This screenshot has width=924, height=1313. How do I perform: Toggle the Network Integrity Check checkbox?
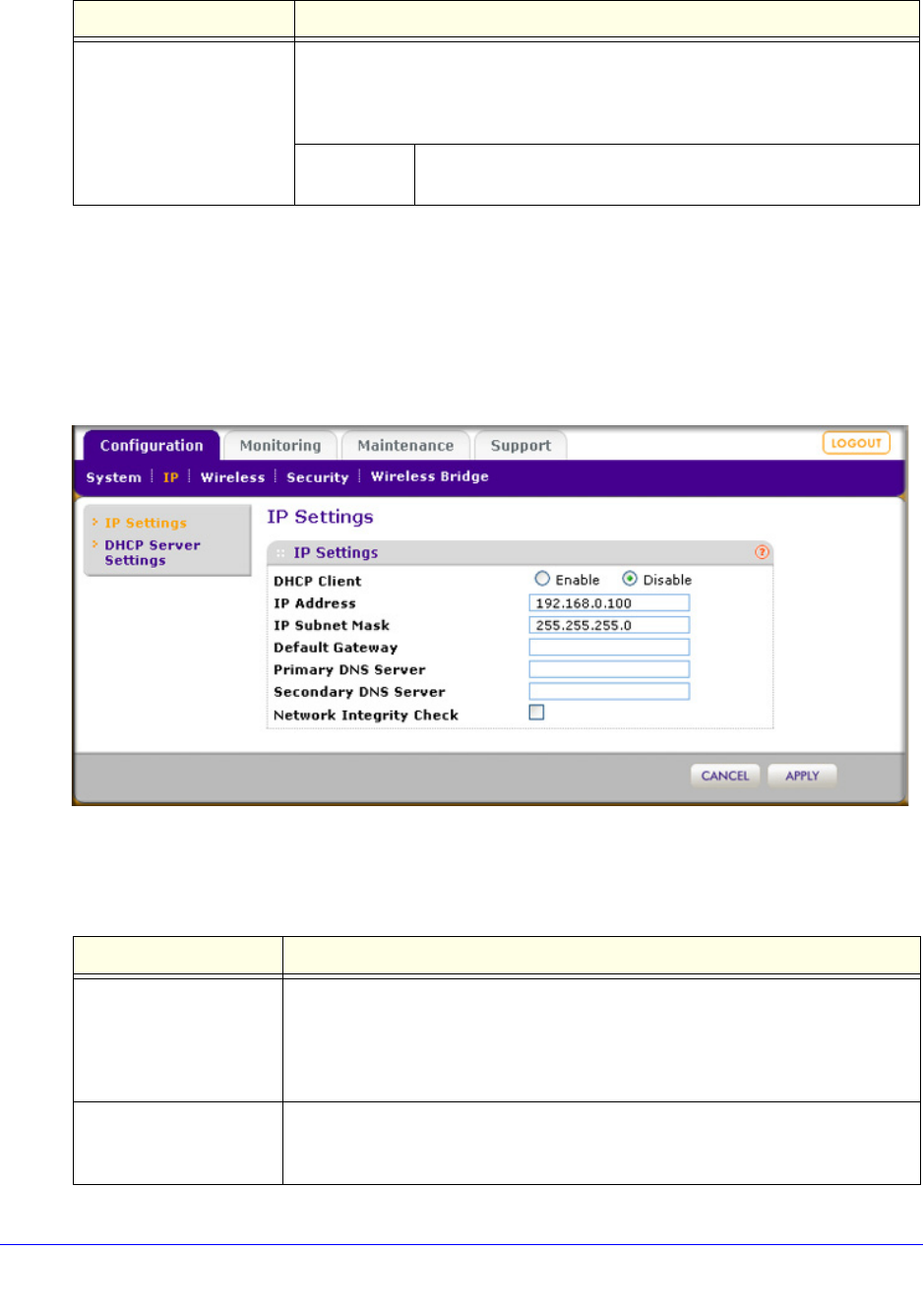pyautogui.click(x=536, y=712)
